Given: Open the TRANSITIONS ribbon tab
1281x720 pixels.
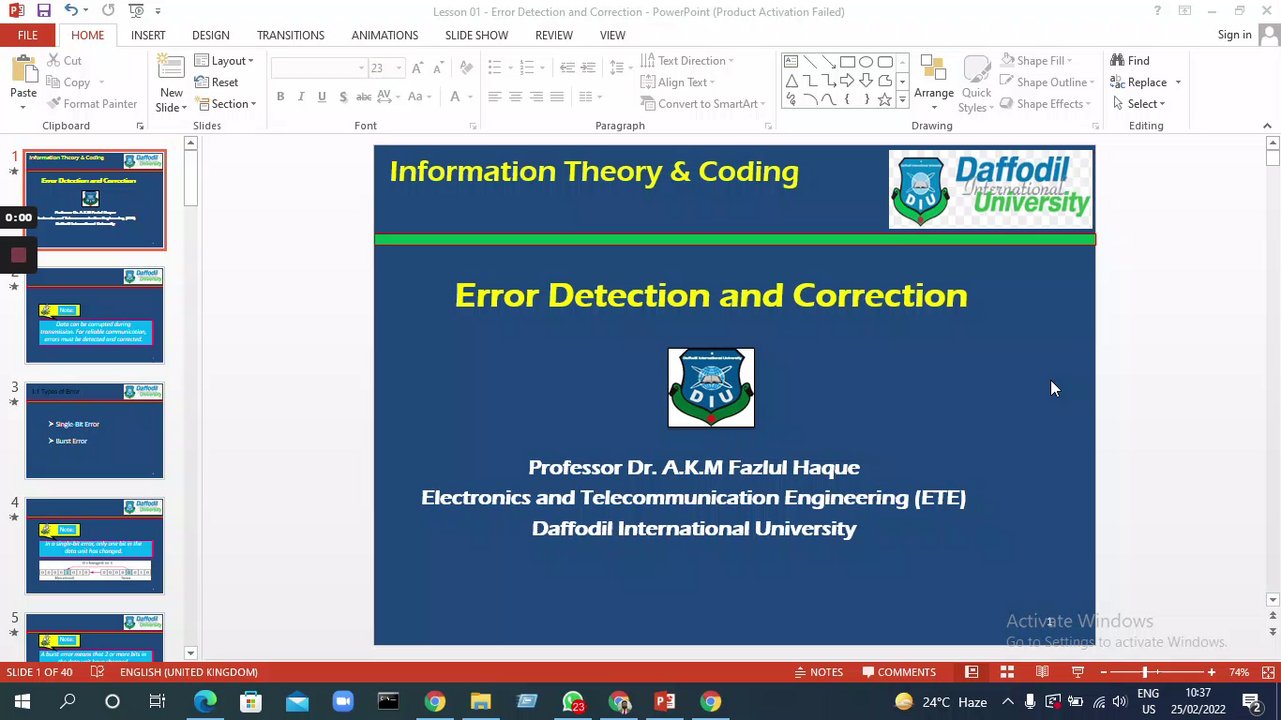Looking at the screenshot, I should point(290,35).
